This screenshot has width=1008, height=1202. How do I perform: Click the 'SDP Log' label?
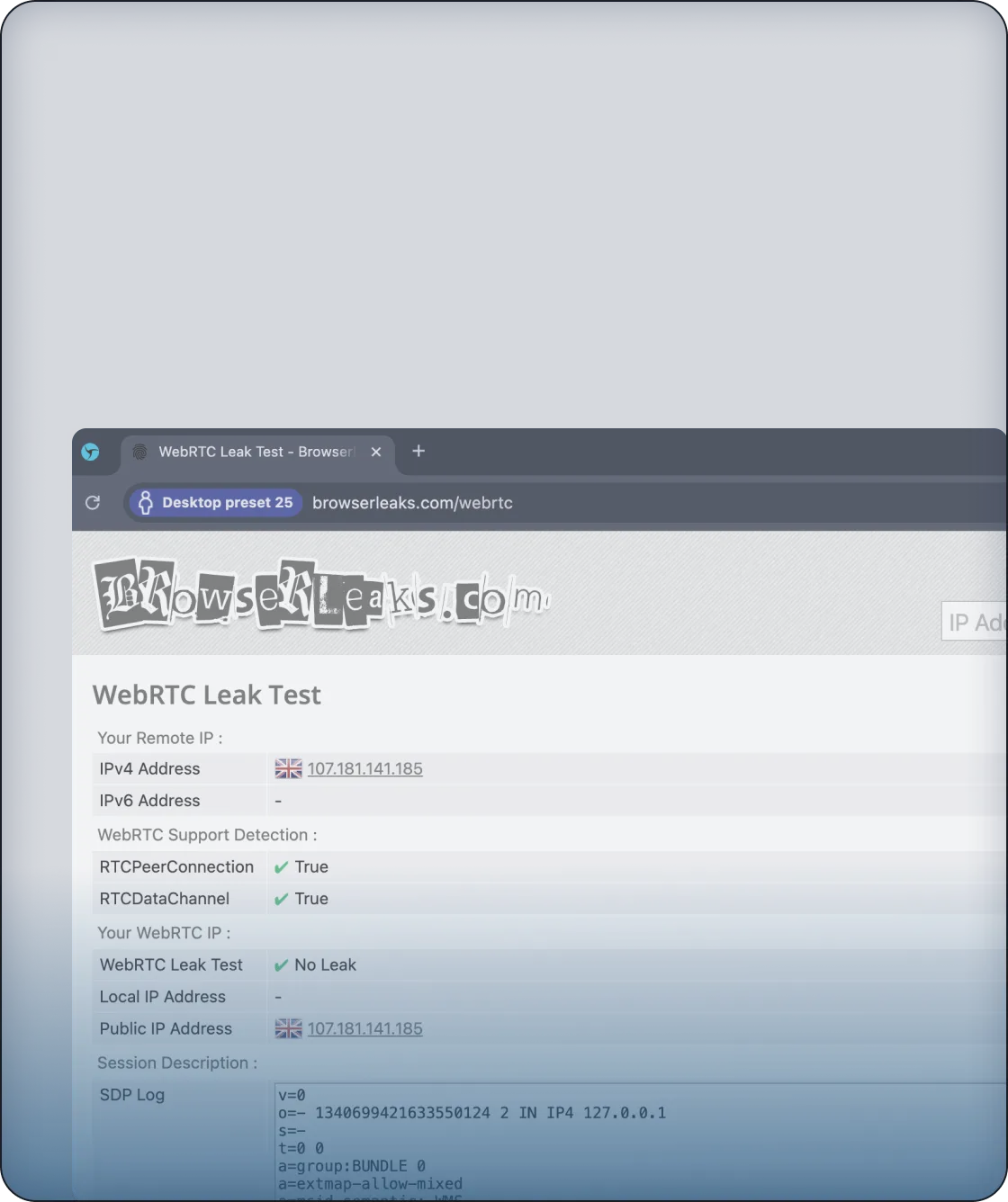(132, 1095)
